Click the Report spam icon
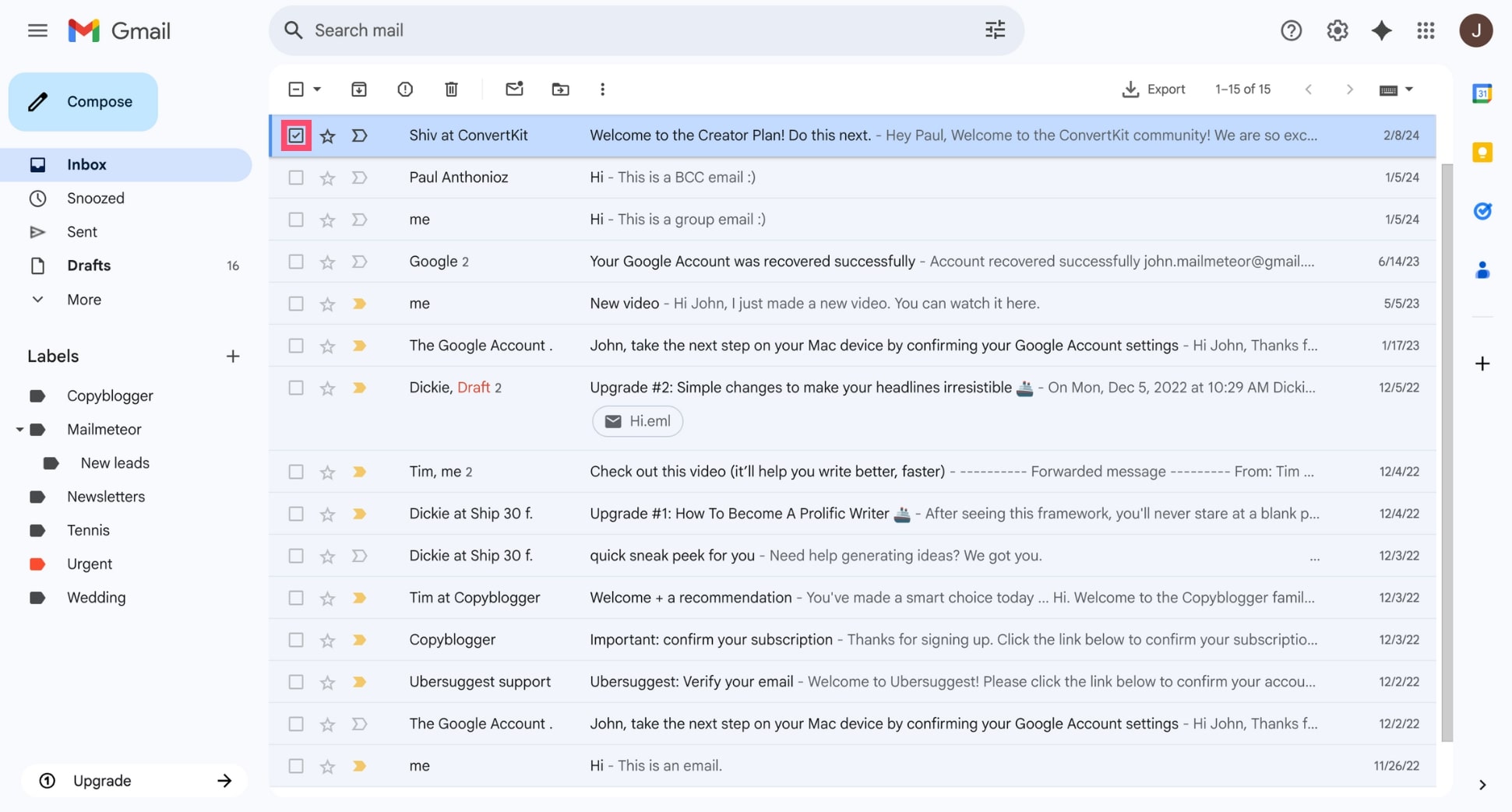This screenshot has width=1512, height=812. (x=405, y=90)
